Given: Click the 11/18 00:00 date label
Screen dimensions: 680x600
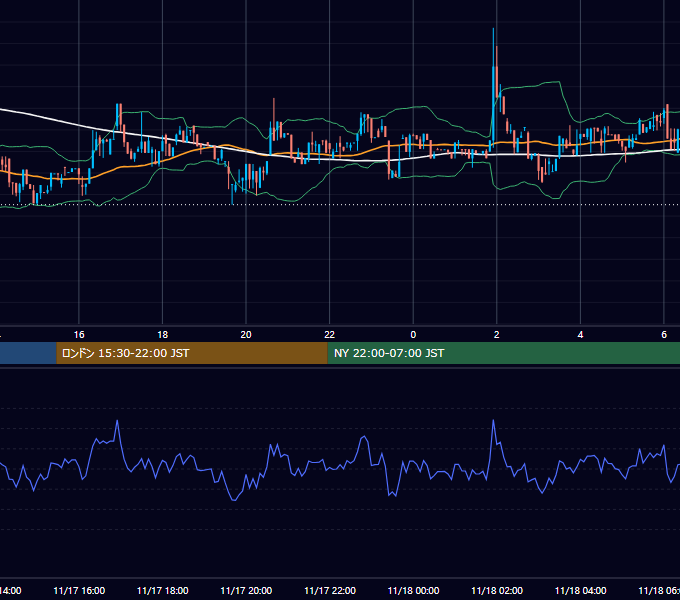Looking at the screenshot, I should (413, 591).
